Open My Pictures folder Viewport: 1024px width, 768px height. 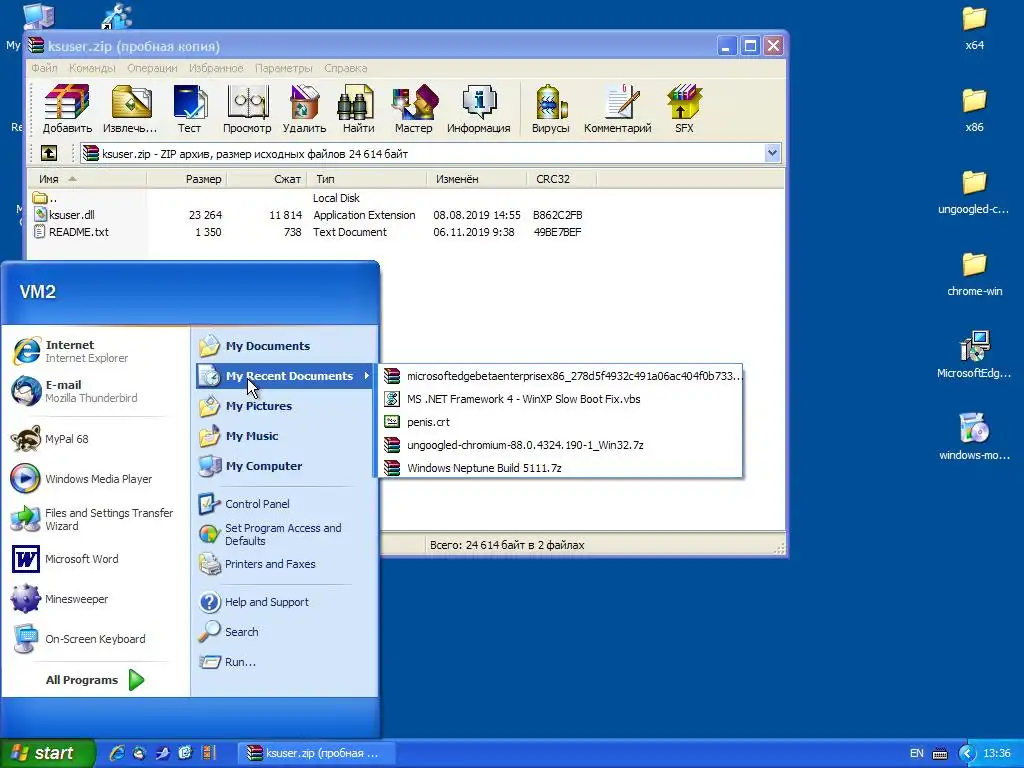(x=284, y=406)
